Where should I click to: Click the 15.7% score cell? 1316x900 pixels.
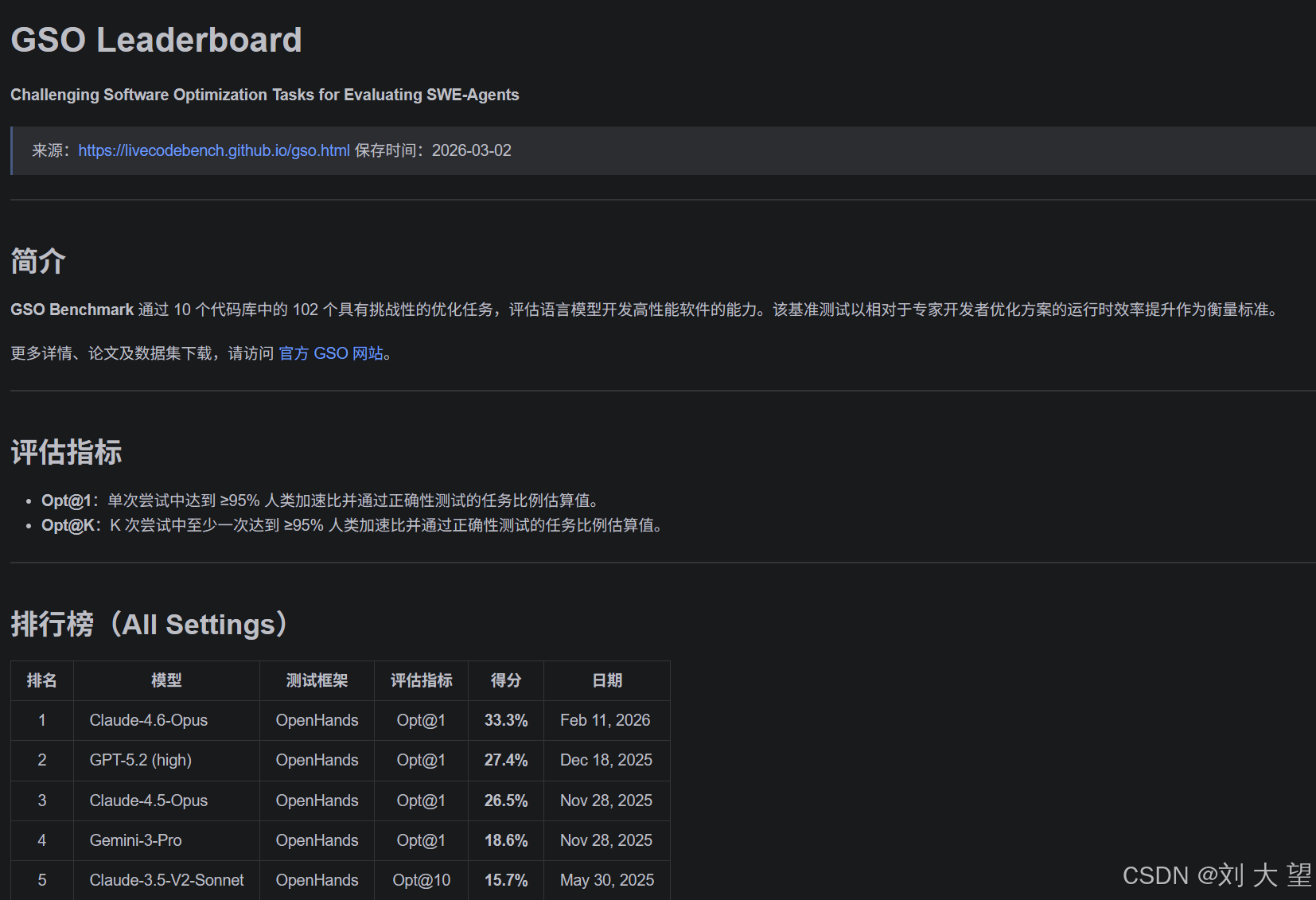(x=506, y=880)
